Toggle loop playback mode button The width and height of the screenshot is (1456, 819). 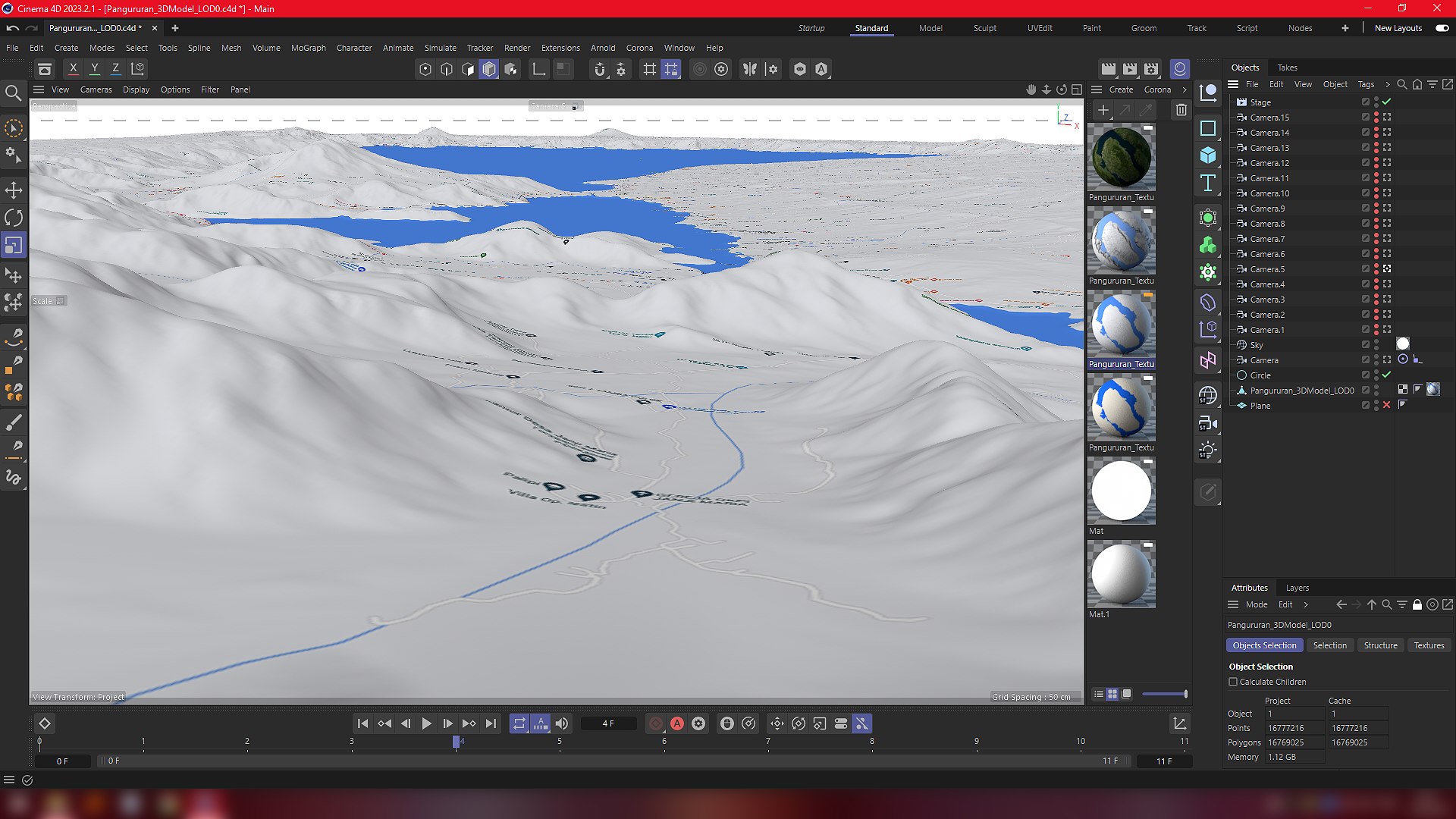coord(519,723)
